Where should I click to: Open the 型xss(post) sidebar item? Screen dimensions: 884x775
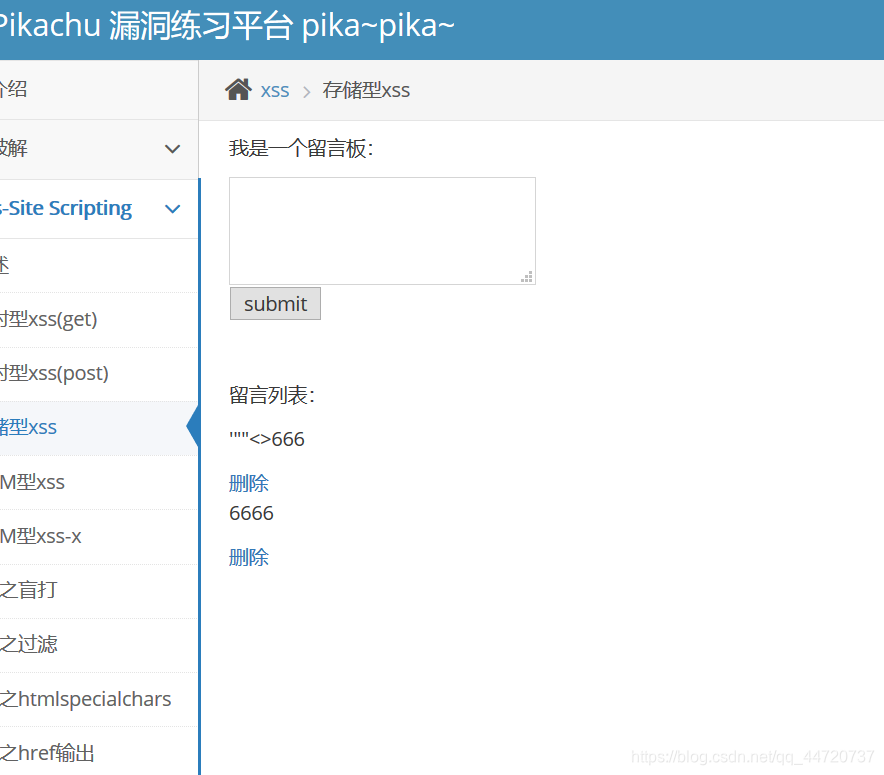coord(54,374)
